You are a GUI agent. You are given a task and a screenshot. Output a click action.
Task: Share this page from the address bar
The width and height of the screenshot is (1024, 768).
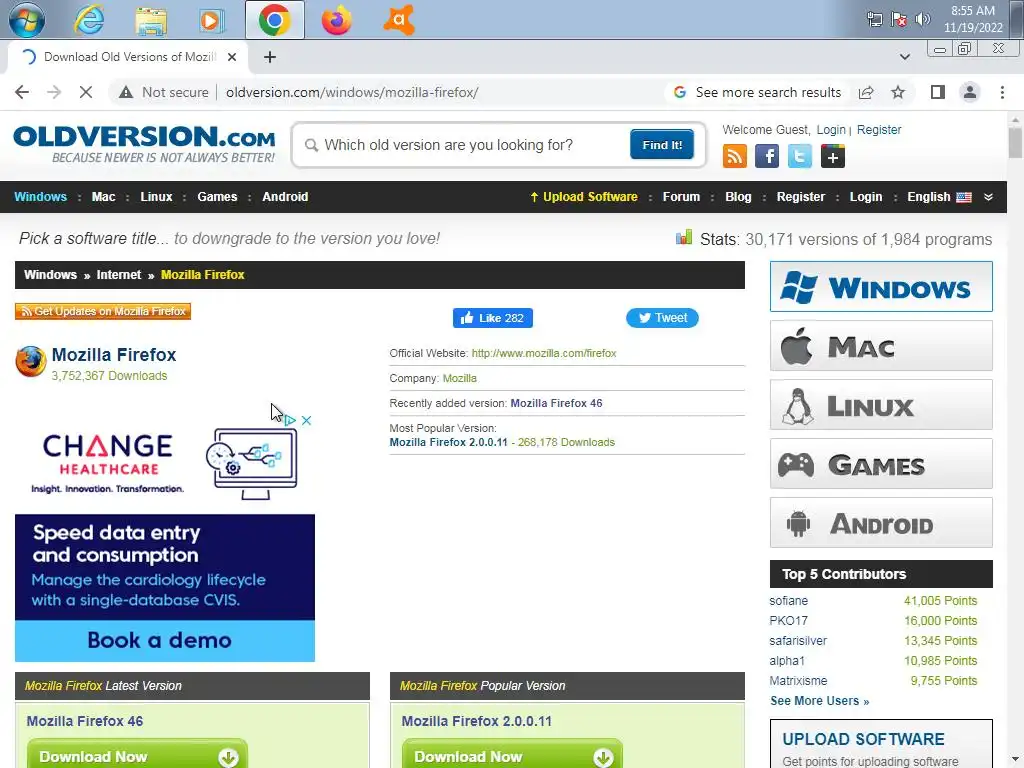[866, 92]
